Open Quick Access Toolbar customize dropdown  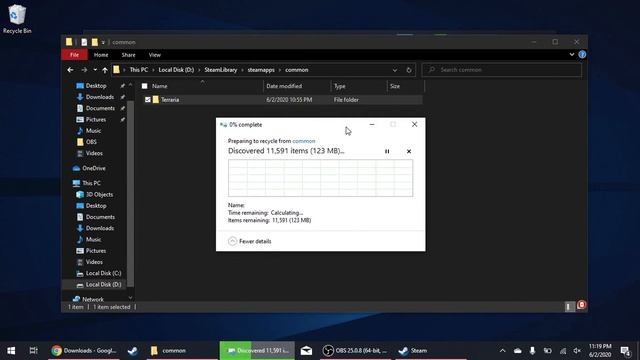pos(103,42)
